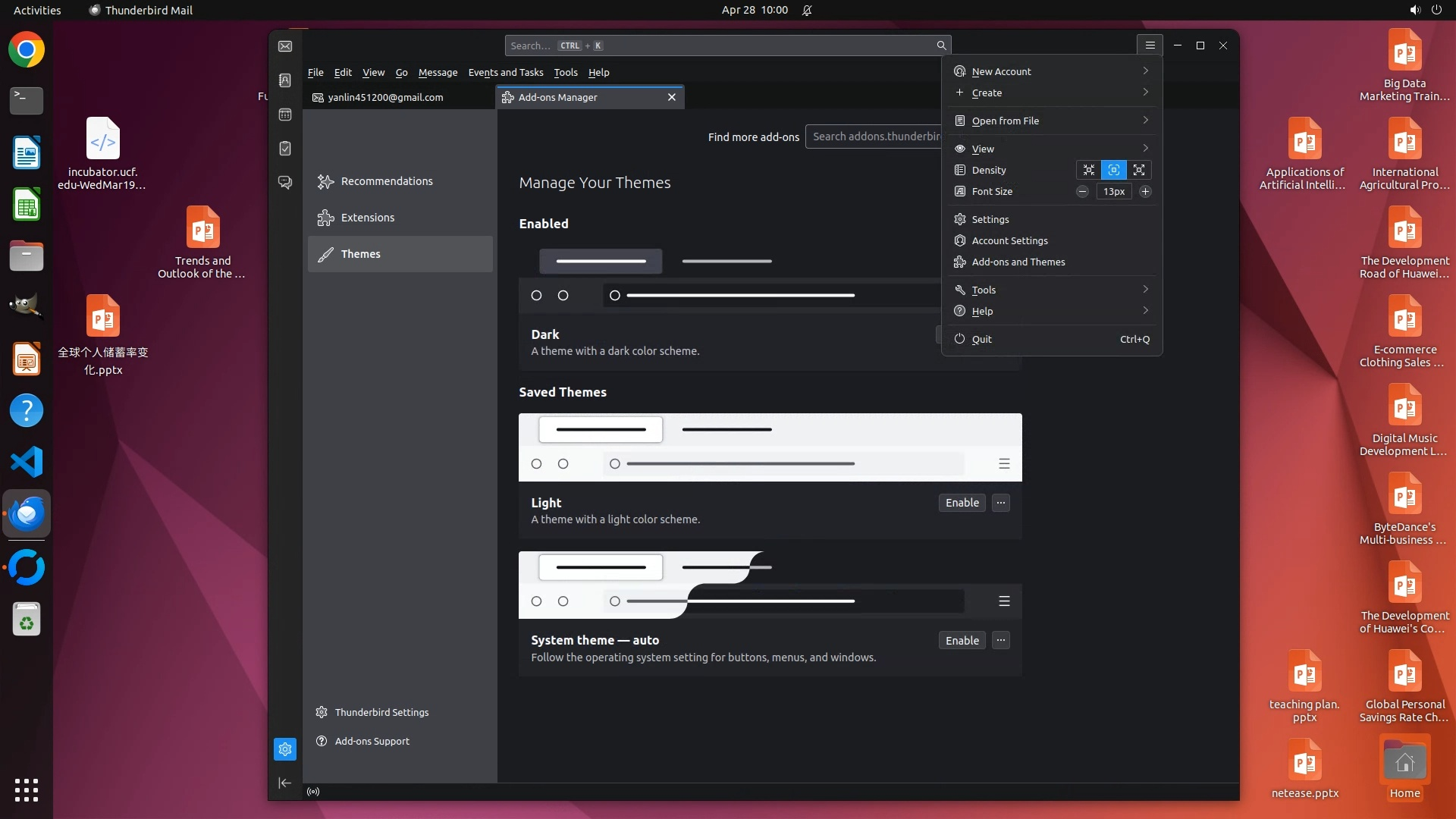Enable the Light theme
This screenshot has height=819, width=1456.
point(962,503)
